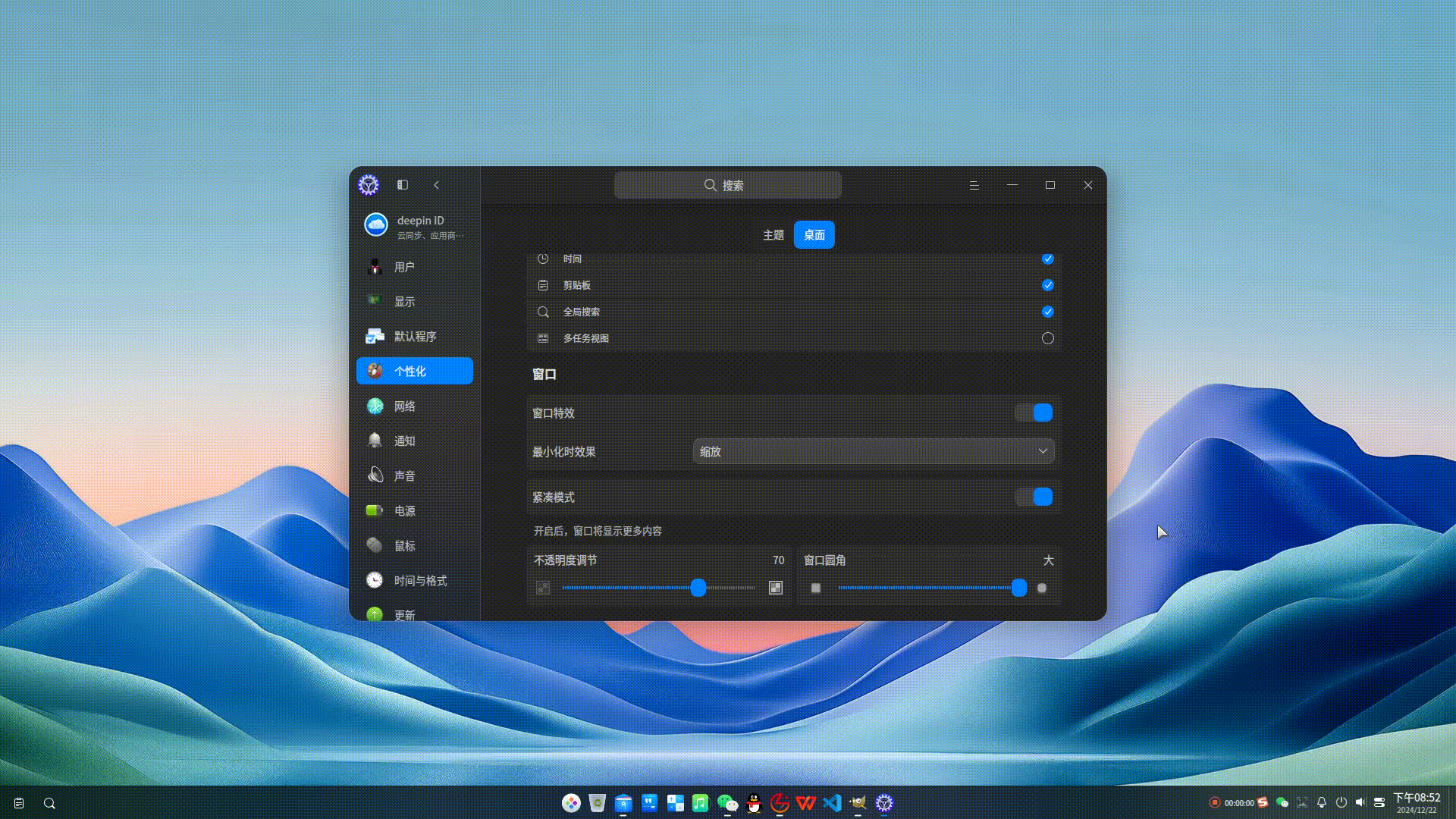The image size is (1456, 819).
Task: Open QQ penguin in the dock
Action: 754,803
